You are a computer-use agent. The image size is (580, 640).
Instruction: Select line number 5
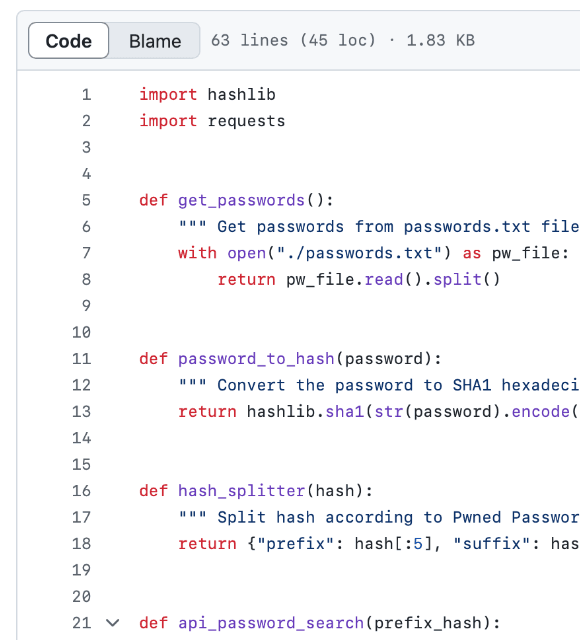pos(87,200)
